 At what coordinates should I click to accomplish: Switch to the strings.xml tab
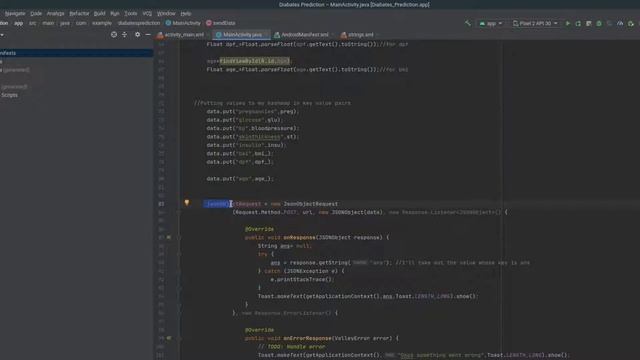point(360,35)
